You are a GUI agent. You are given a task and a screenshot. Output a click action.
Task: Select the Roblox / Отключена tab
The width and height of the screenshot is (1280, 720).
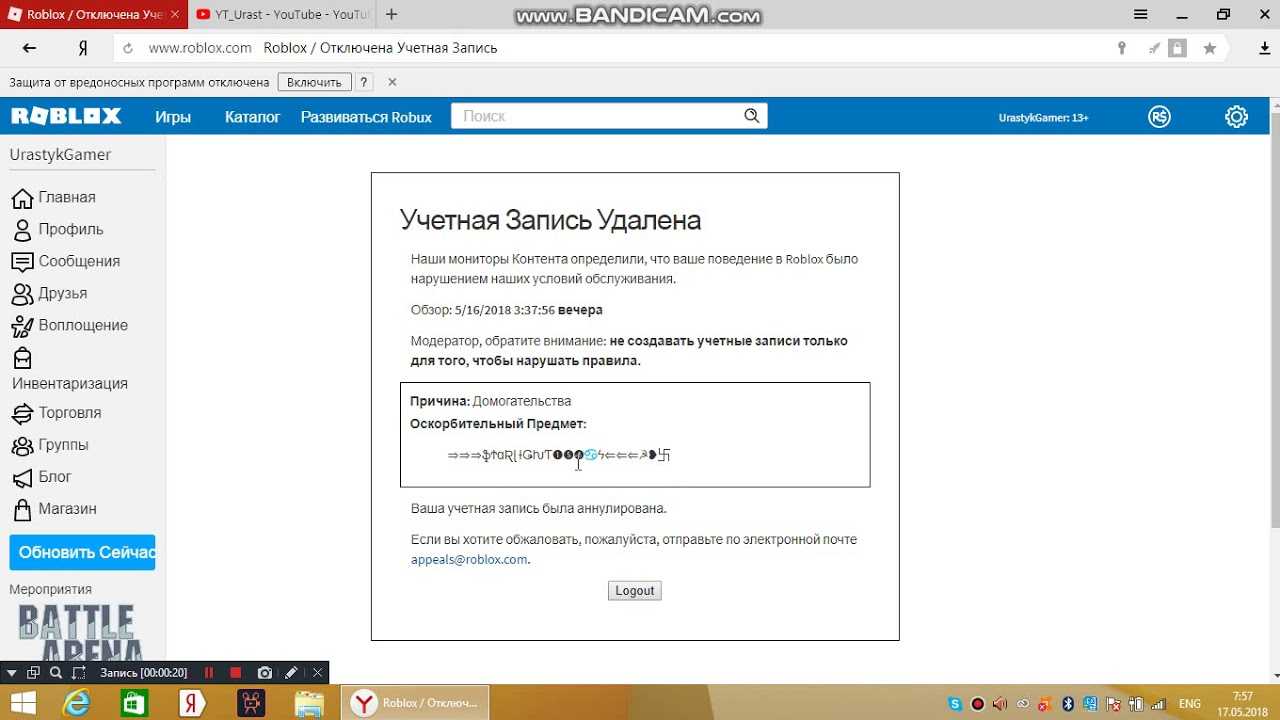tap(94, 14)
